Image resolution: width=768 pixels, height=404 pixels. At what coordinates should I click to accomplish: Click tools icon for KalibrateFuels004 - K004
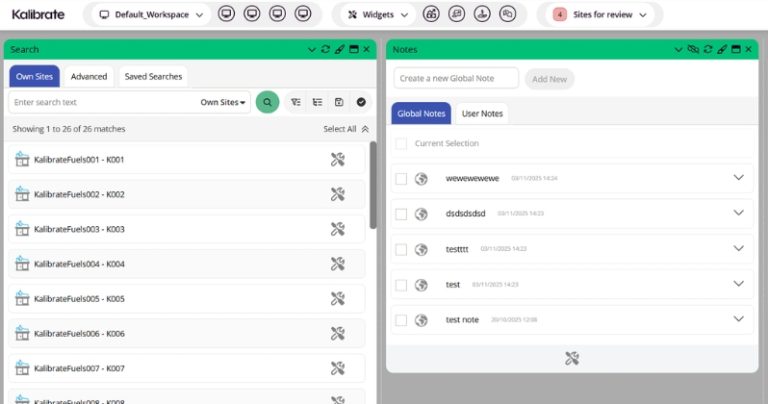pyautogui.click(x=337, y=264)
